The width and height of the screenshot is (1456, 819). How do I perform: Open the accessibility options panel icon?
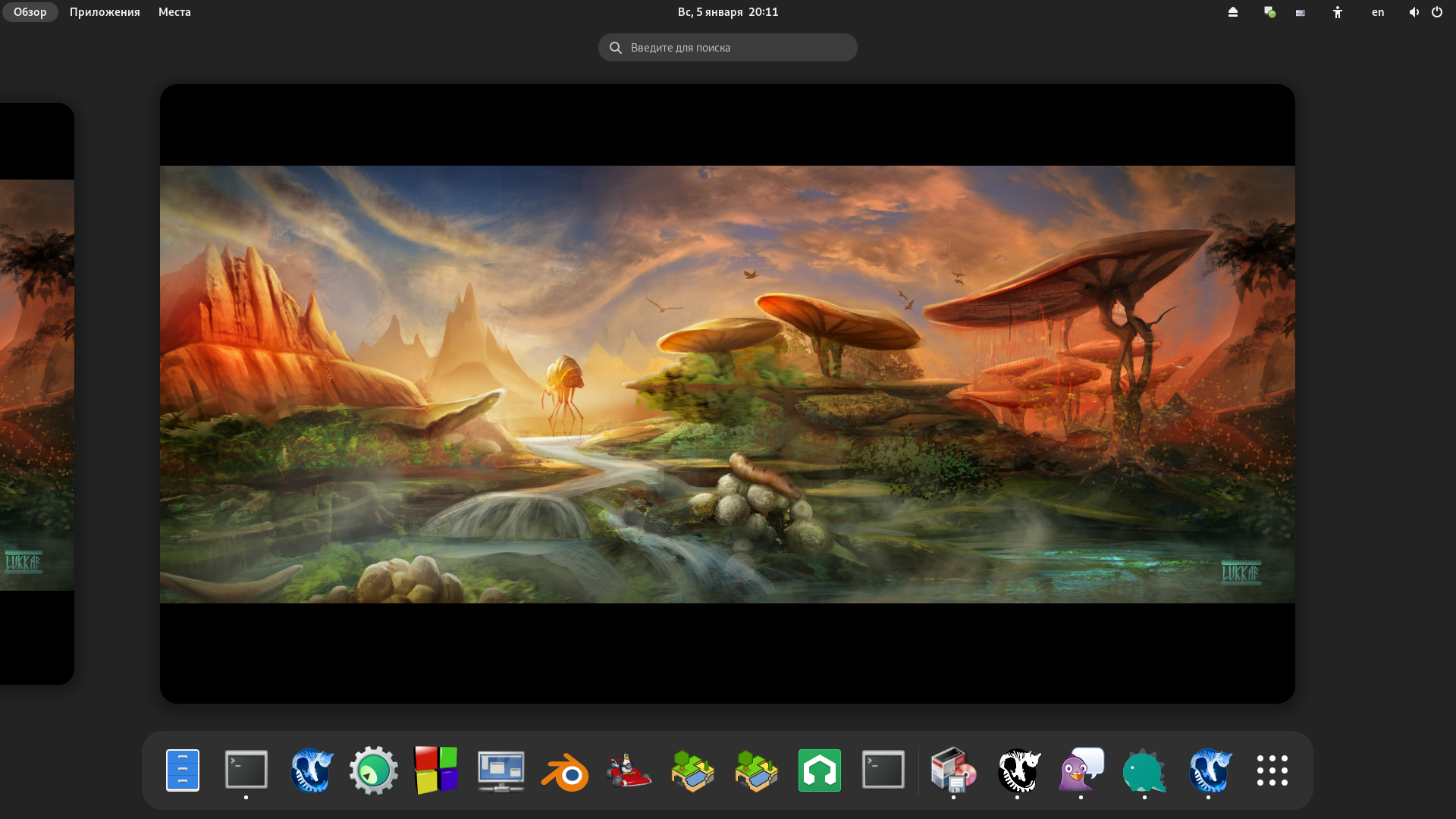click(x=1338, y=12)
